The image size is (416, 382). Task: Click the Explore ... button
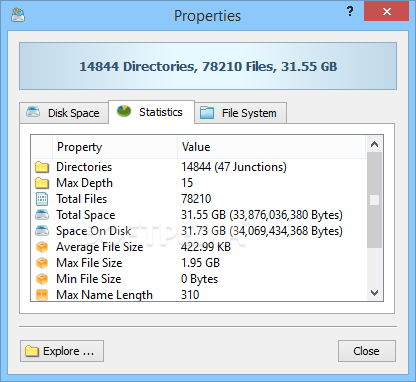(62, 351)
